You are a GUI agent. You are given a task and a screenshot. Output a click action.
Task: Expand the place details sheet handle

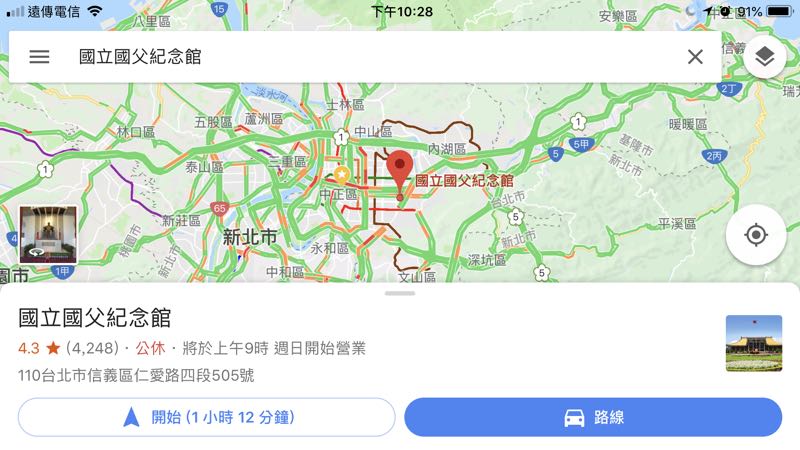(400, 293)
